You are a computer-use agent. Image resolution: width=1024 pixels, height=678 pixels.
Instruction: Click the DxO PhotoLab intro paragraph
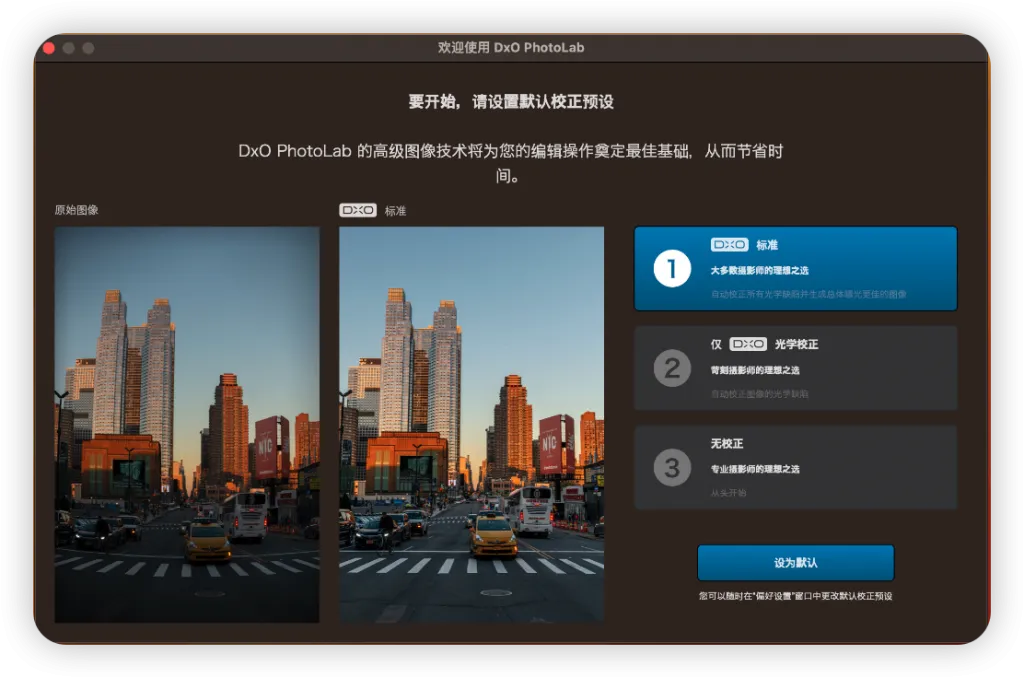511,163
